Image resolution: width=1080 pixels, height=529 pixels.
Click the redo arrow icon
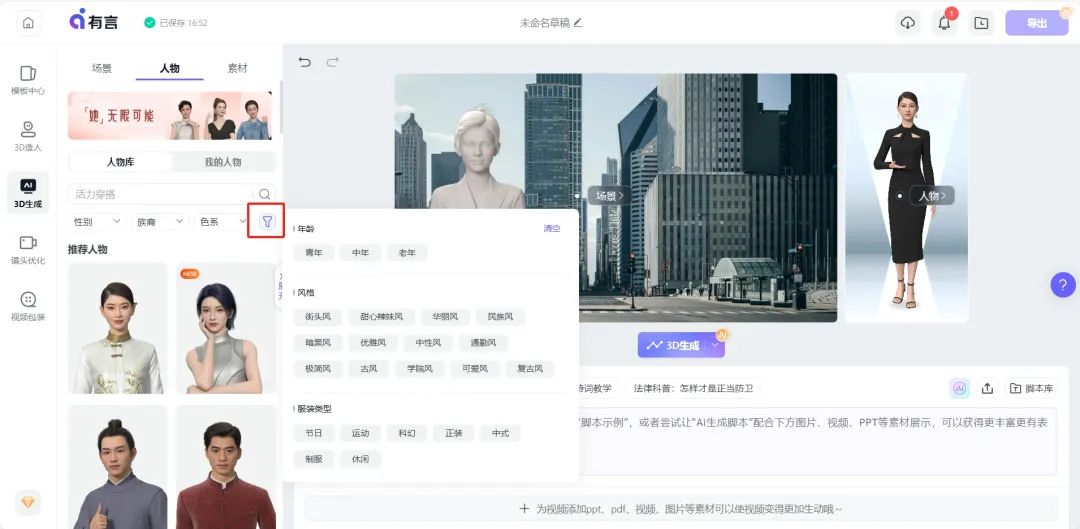click(x=333, y=62)
